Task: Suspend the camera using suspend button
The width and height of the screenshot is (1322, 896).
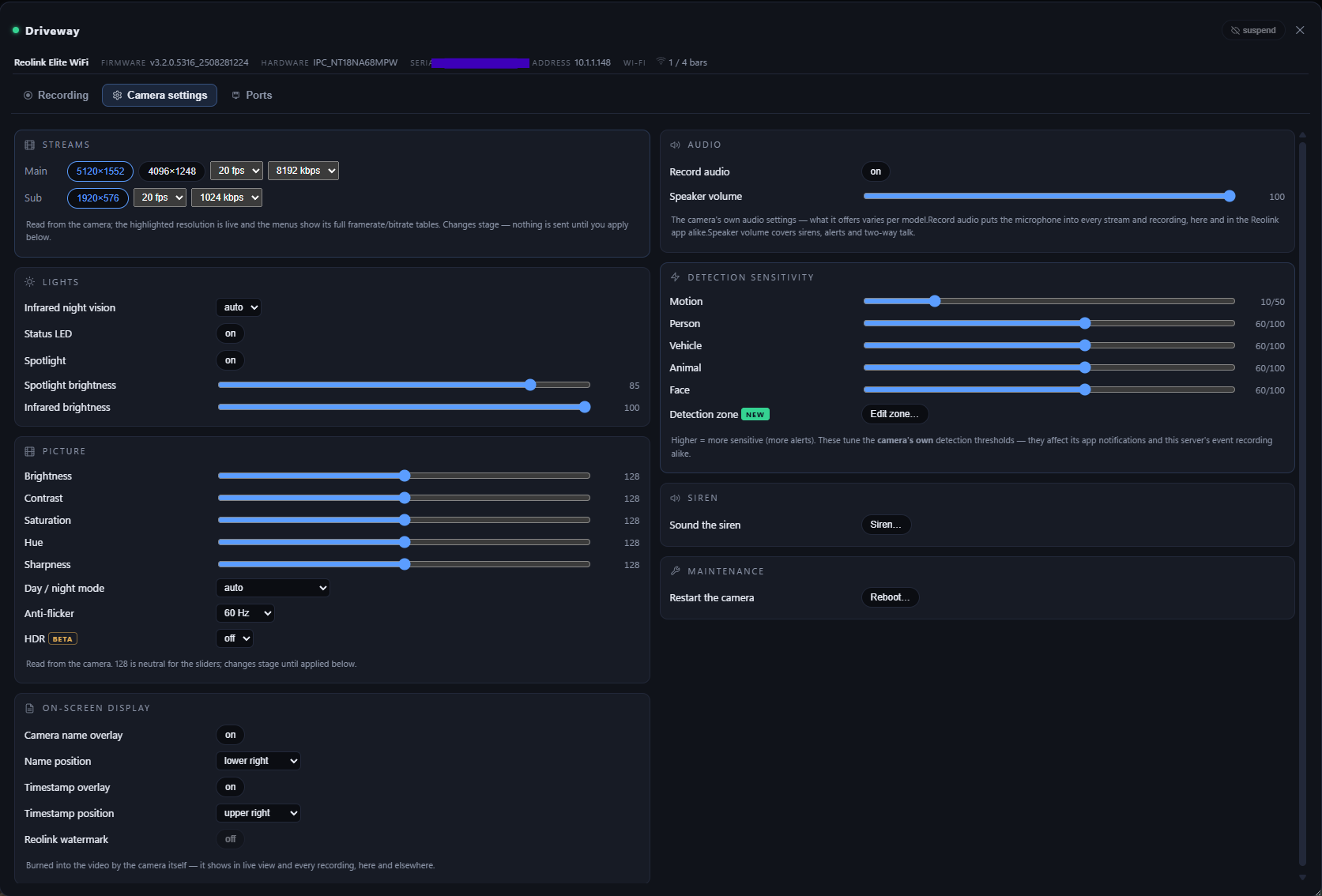Action: (1253, 30)
